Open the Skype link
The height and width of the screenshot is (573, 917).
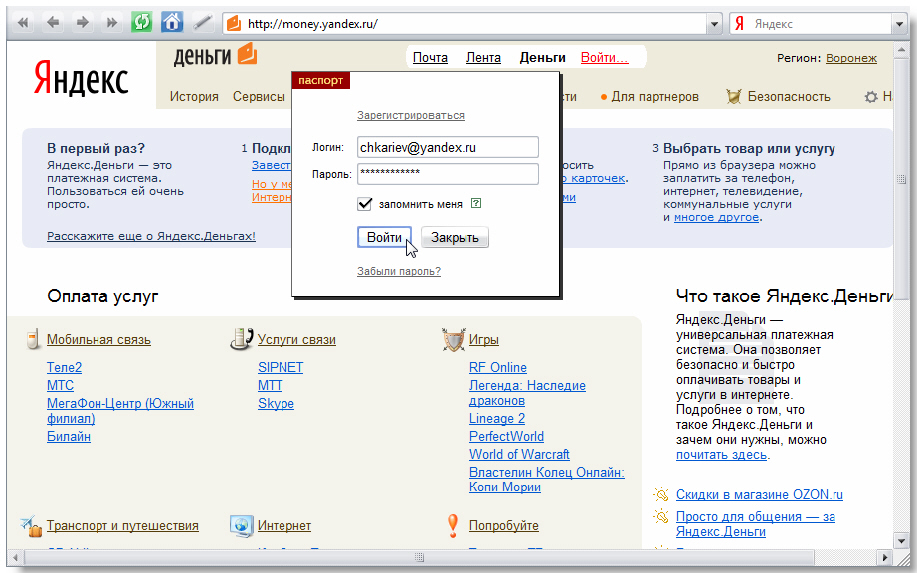pyautogui.click(x=275, y=403)
